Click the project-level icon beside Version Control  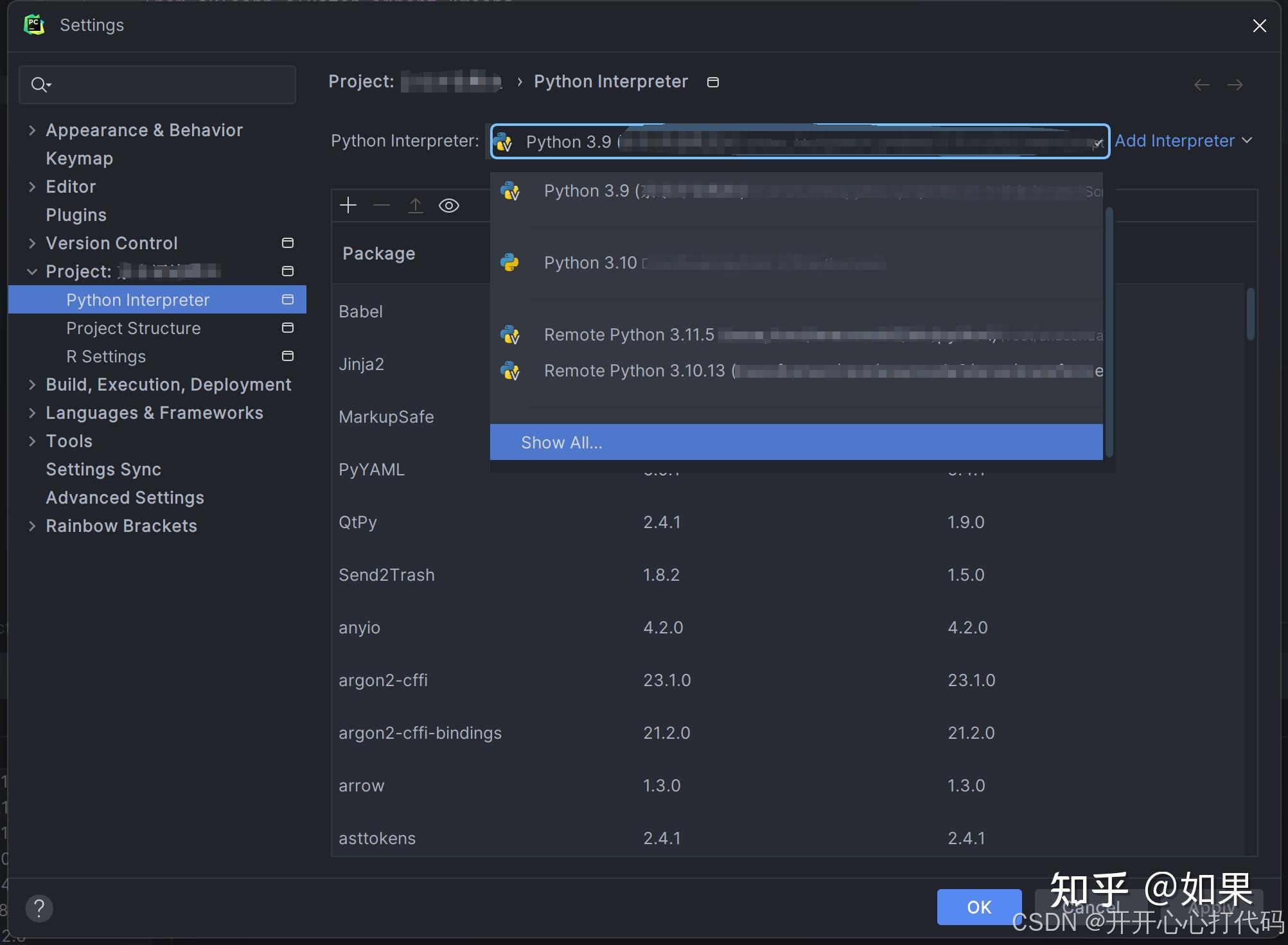point(288,243)
